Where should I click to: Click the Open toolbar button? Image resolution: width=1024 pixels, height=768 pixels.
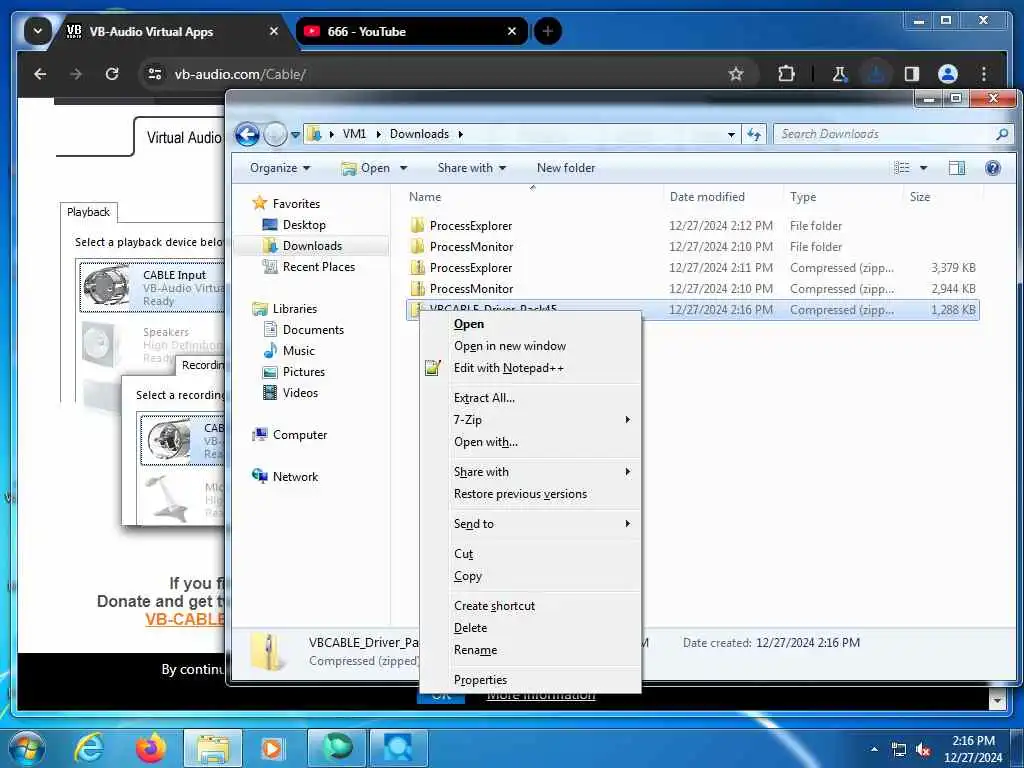tap(366, 168)
